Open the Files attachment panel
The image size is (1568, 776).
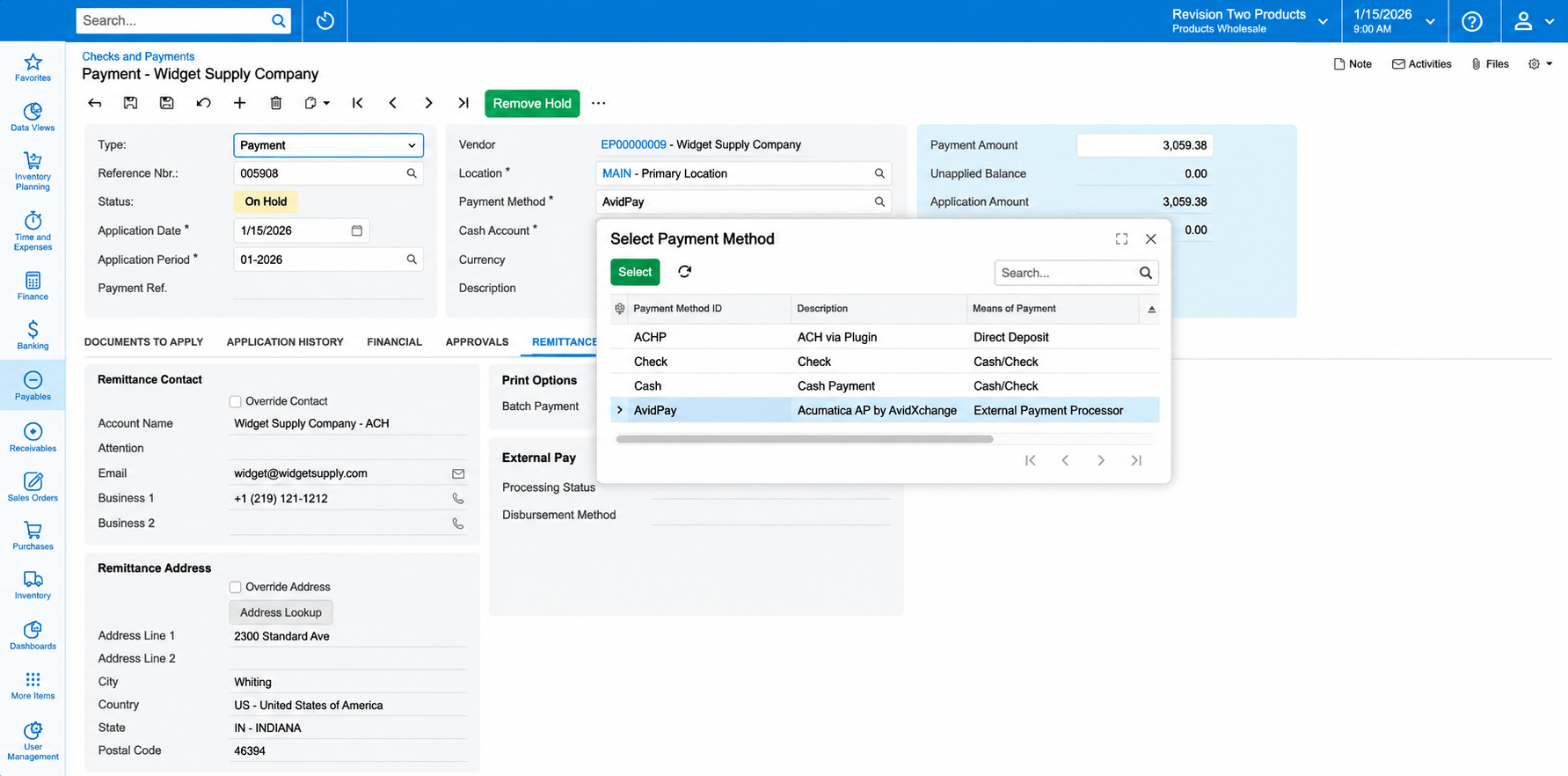[x=1490, y=64]
